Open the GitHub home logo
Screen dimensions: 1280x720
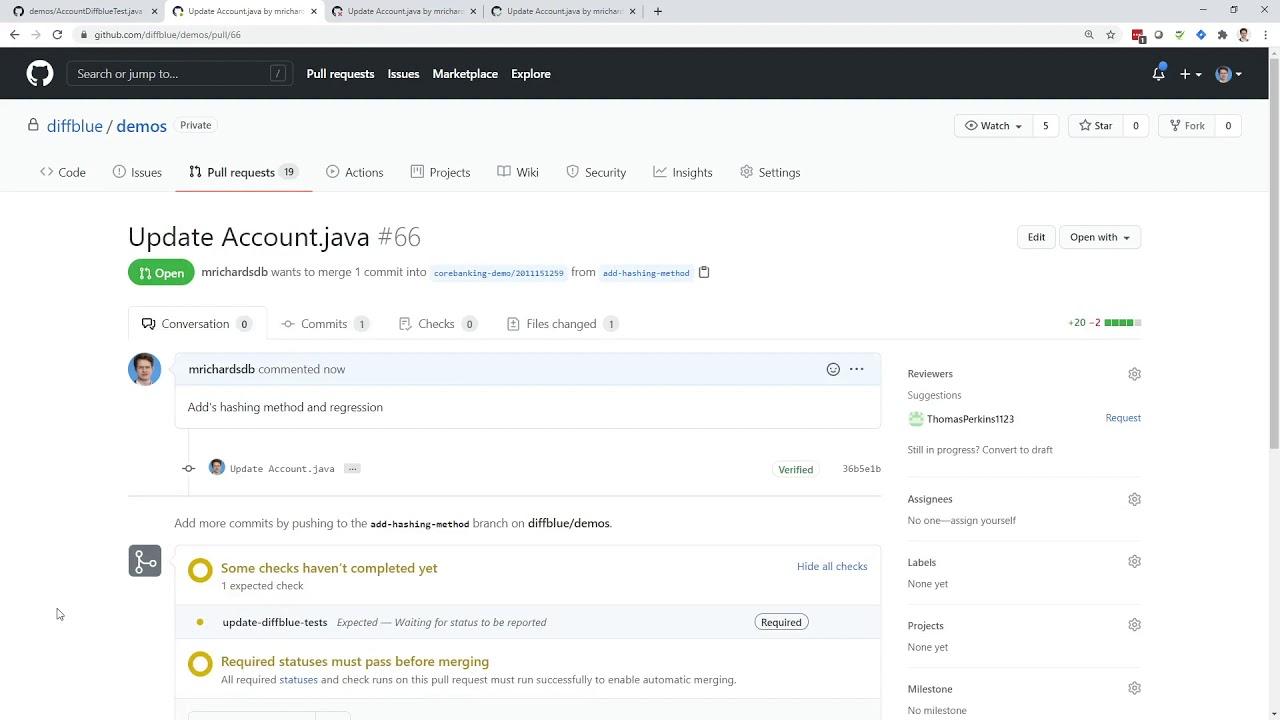(40, 74)
